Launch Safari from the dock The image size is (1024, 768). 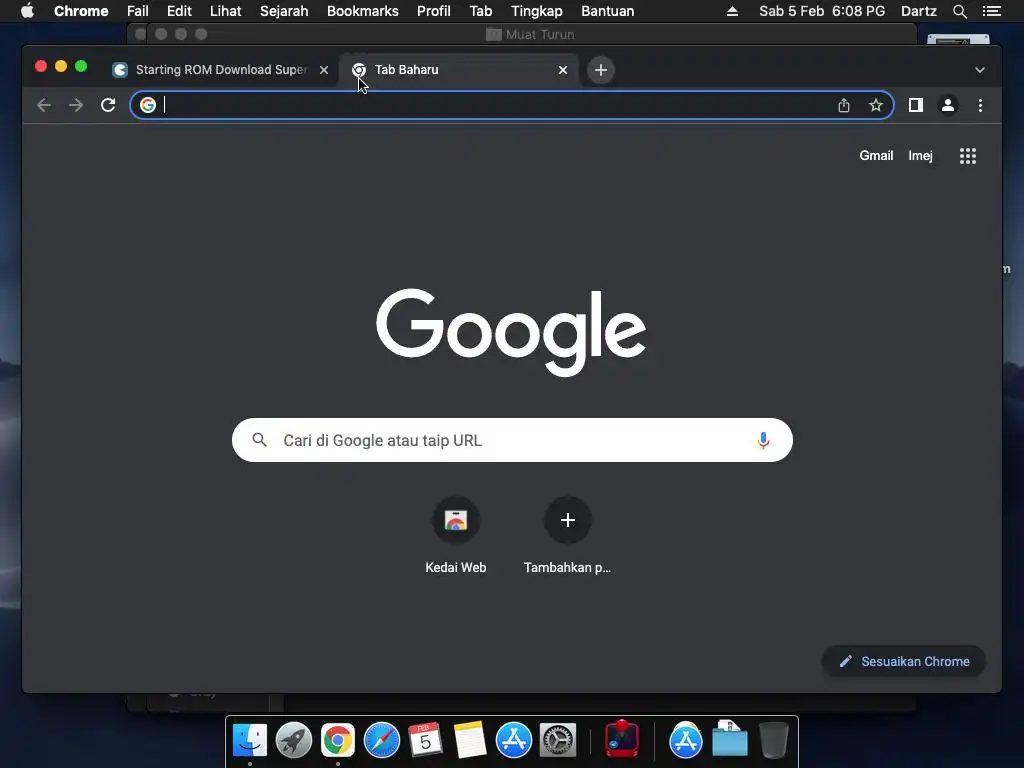point(381,741)
